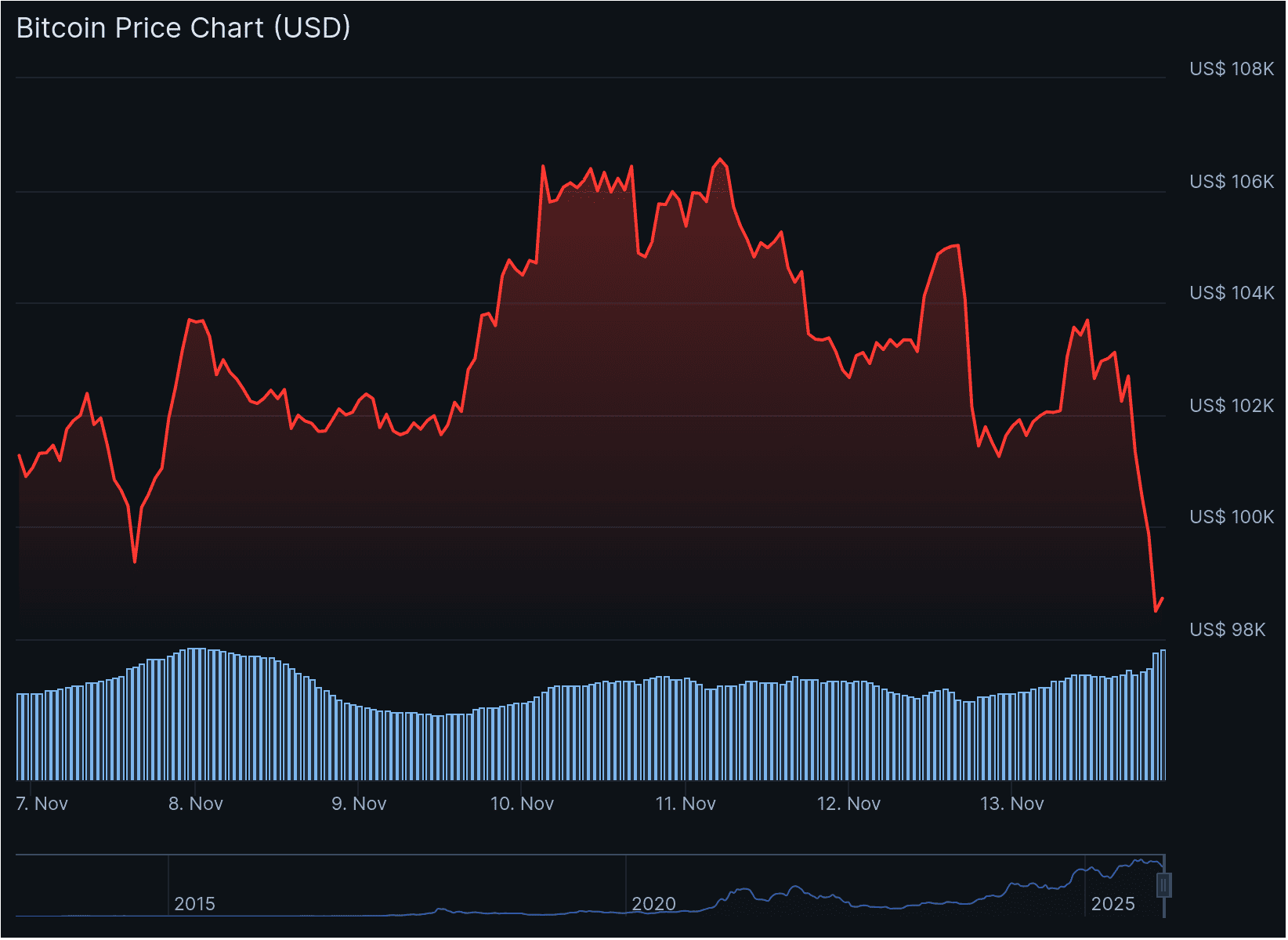Click the US$ 98K axis label
1288x940 pixels.
coord(1228,629)
